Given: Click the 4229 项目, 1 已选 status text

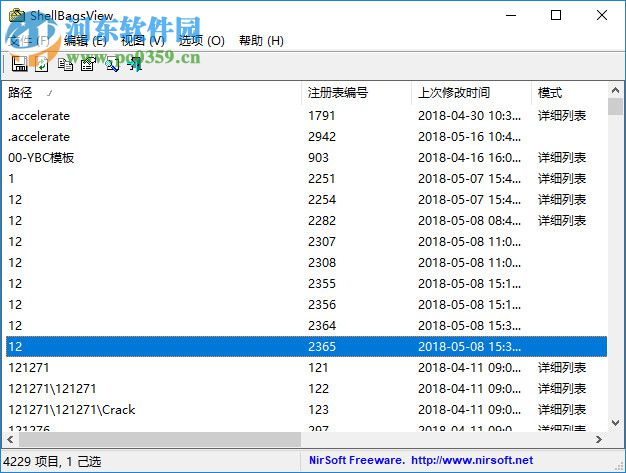Looking at the screenshot, I should coord(52,462).
